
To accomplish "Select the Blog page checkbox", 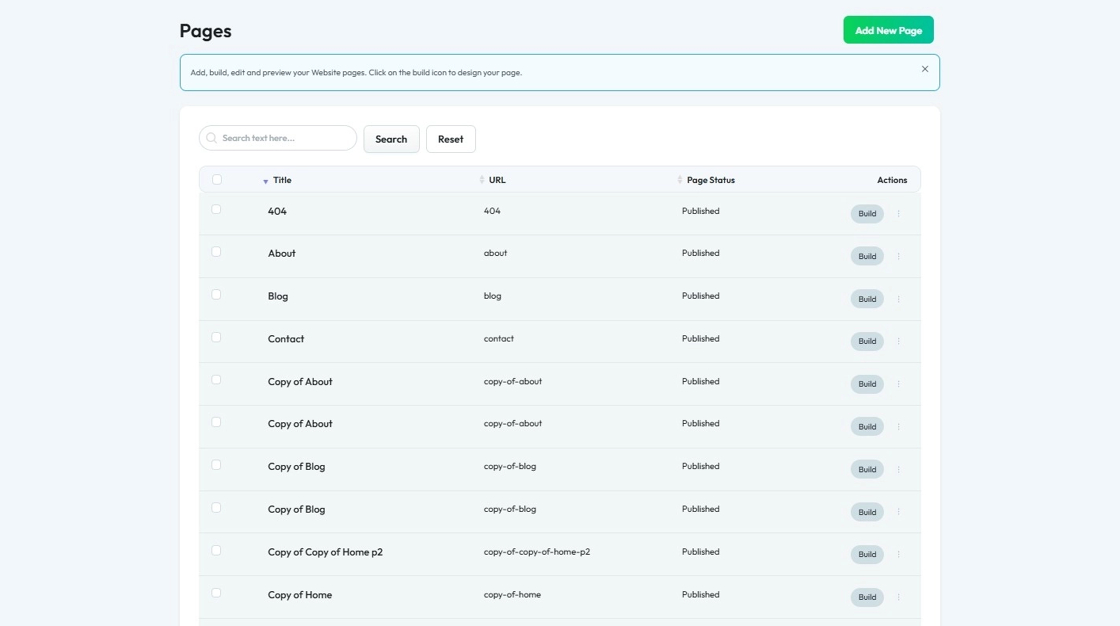I will click(x=216, y=295).
